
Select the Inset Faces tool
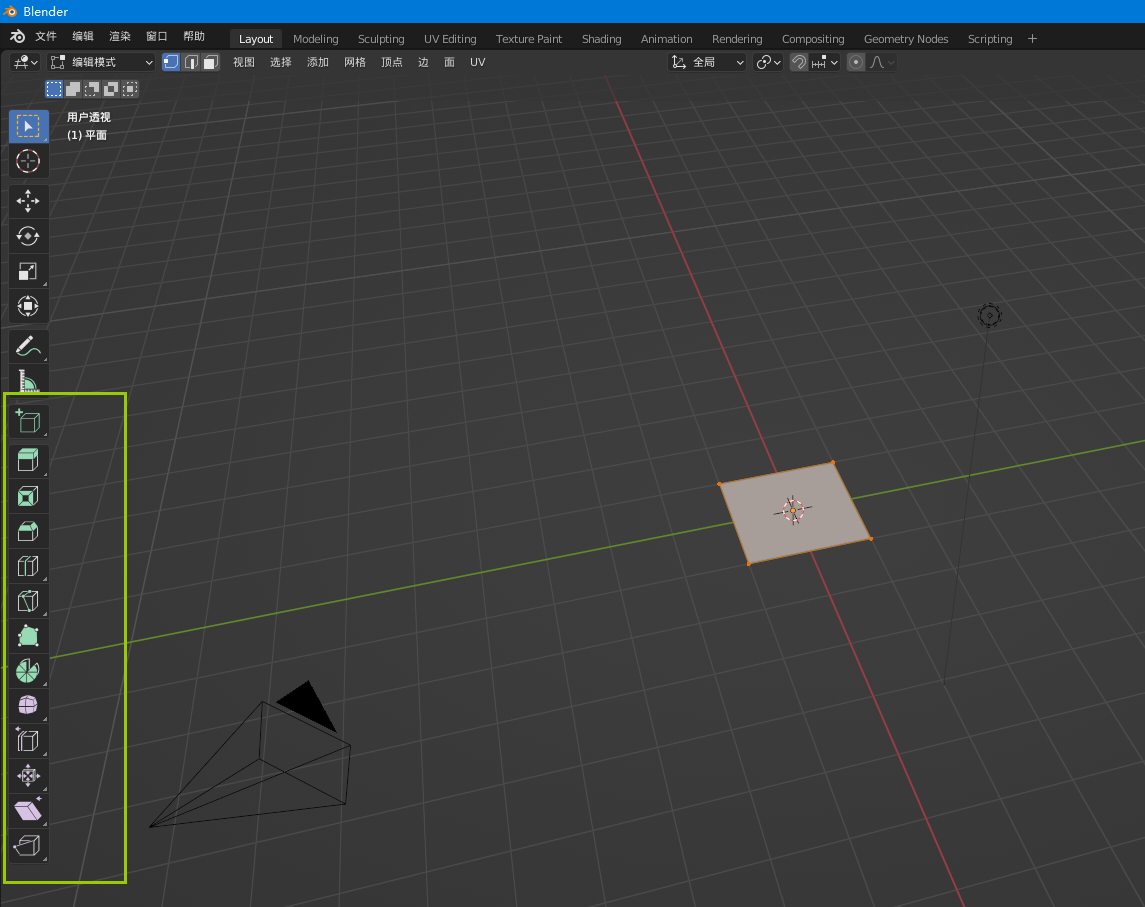(x=28, y=497)
